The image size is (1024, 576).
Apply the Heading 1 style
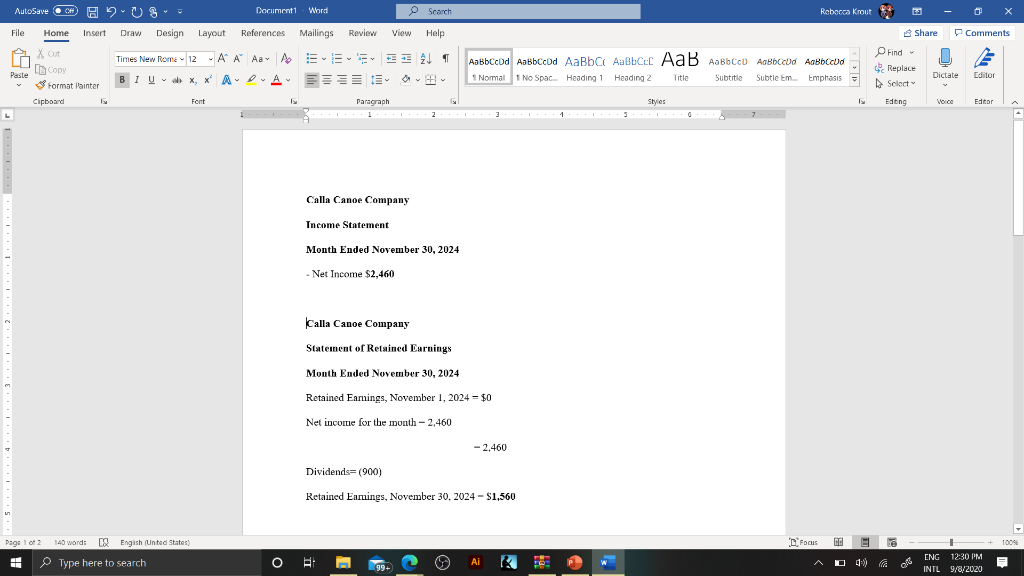(584, 67)
